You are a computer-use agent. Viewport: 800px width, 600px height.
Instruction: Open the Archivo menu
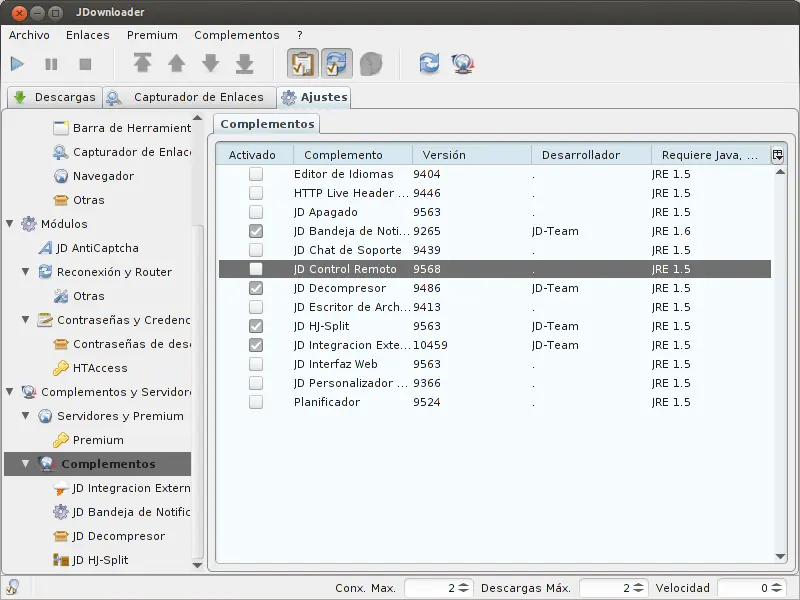coord(29,35)
